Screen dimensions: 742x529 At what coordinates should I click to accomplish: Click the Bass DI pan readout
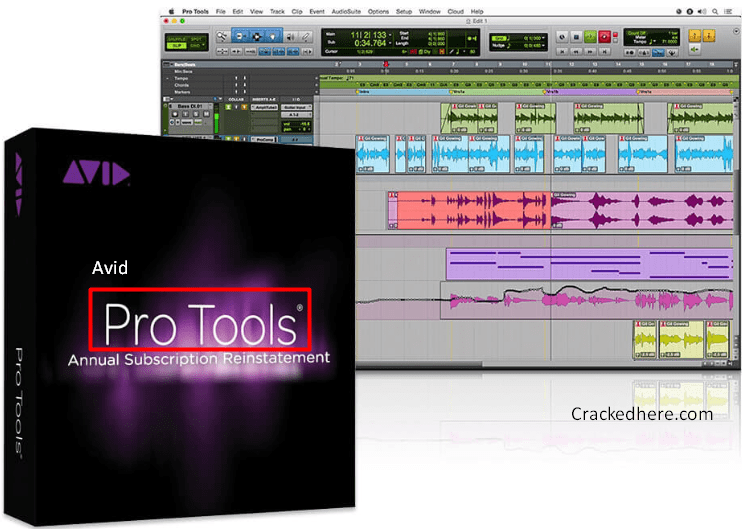pos(297,129)
